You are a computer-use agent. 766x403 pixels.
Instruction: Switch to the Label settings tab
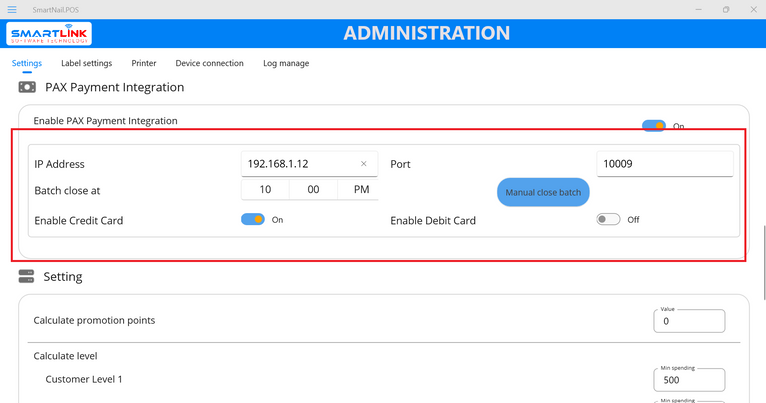(87, 63)
